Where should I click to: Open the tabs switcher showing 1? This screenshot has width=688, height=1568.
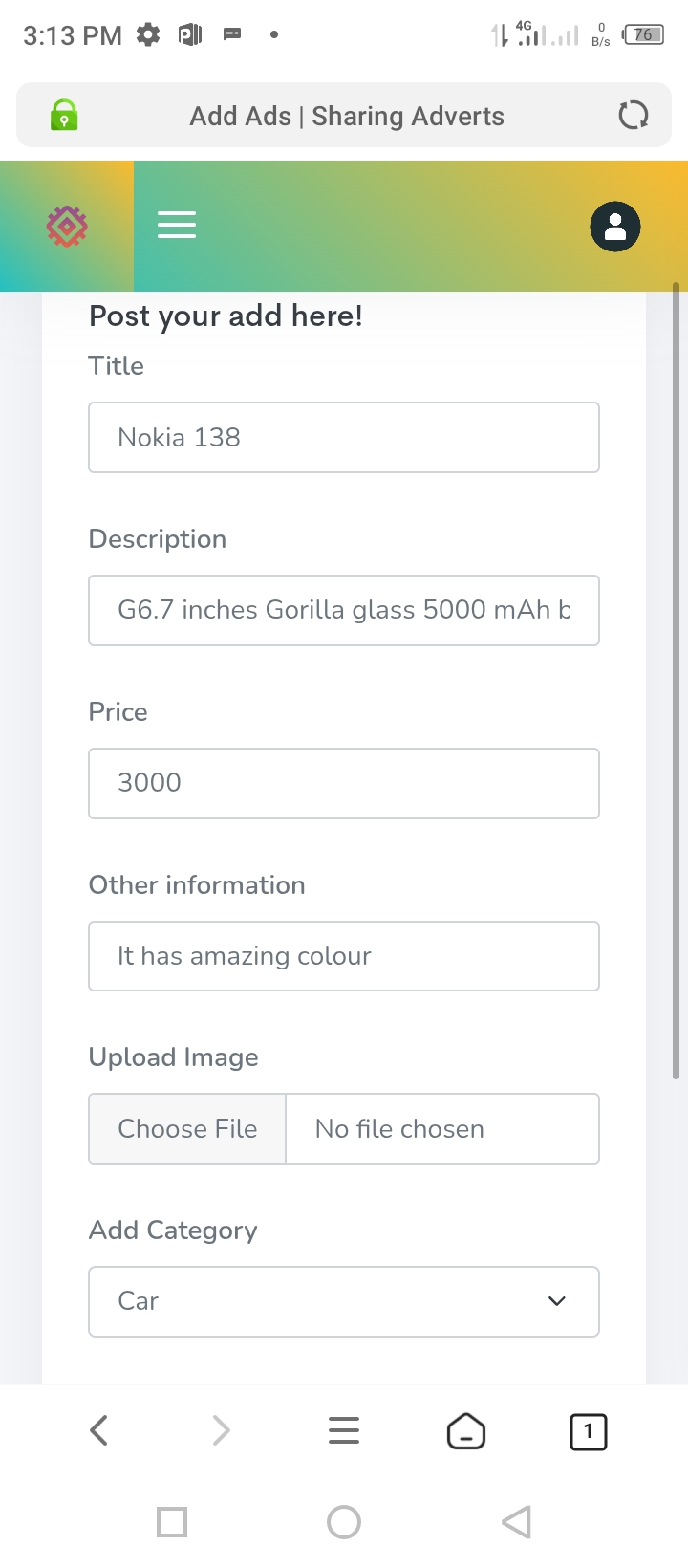click(589, 1431)
